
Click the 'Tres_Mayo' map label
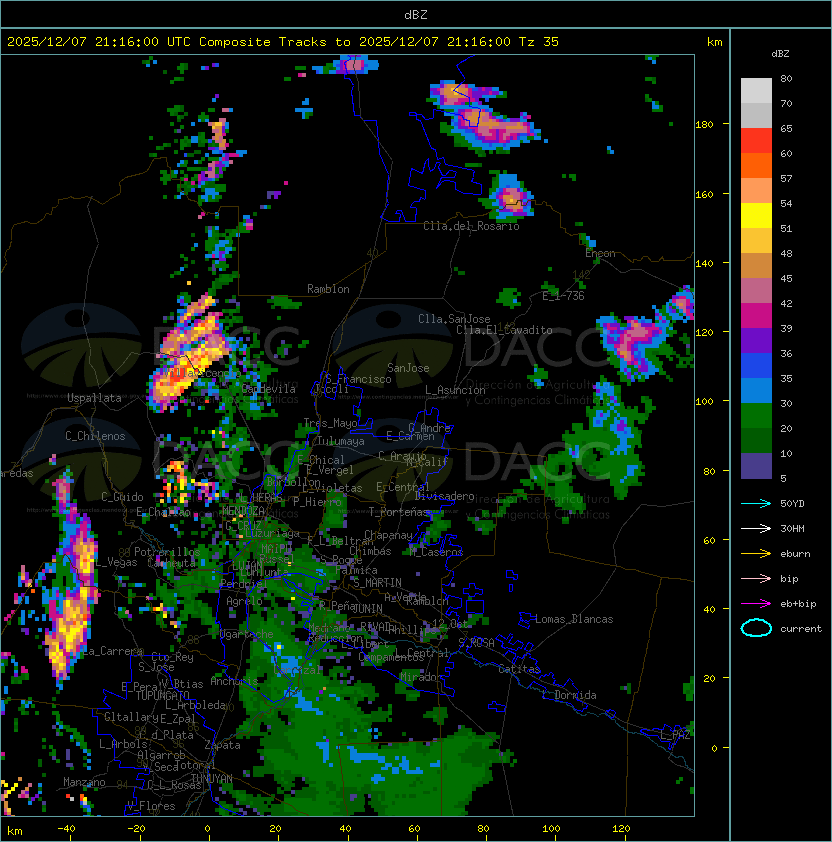[x=330, y=423]
